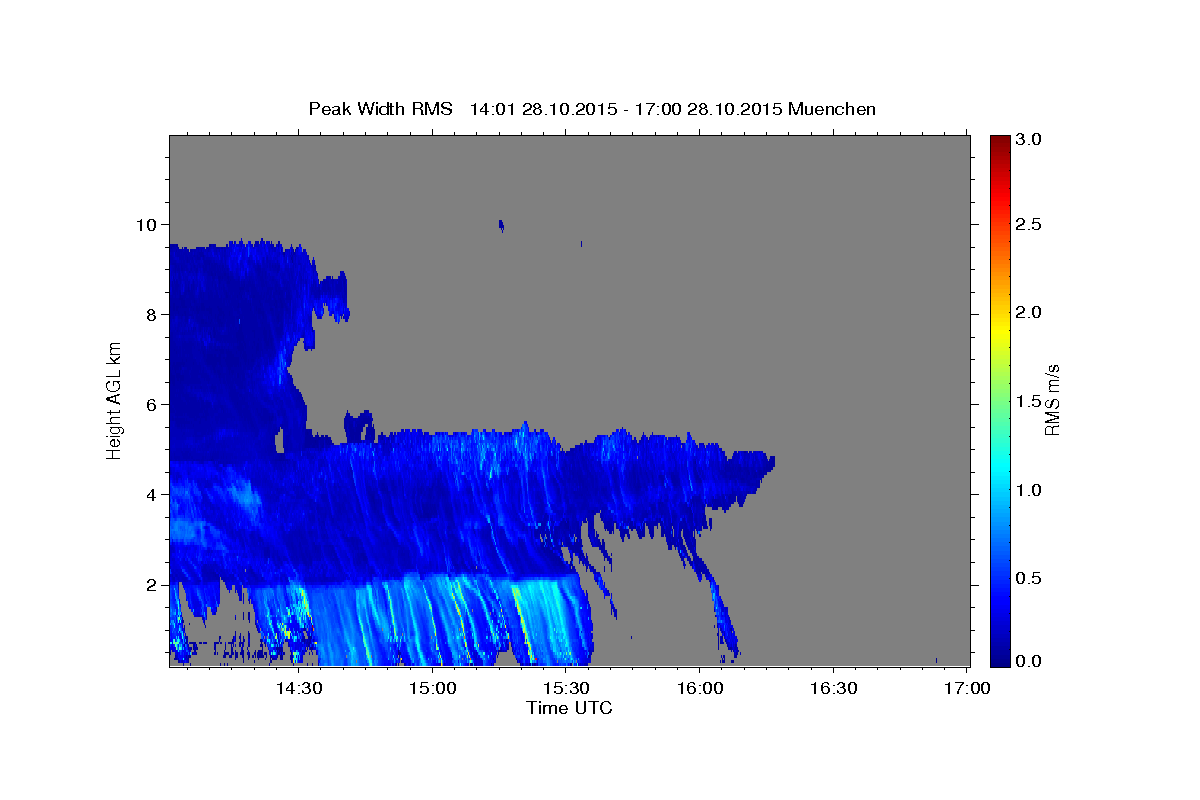The height and width of the screenshot is (800, 1200).
Task: Click the dark red top of the colorbar
Action: (999, 142)
